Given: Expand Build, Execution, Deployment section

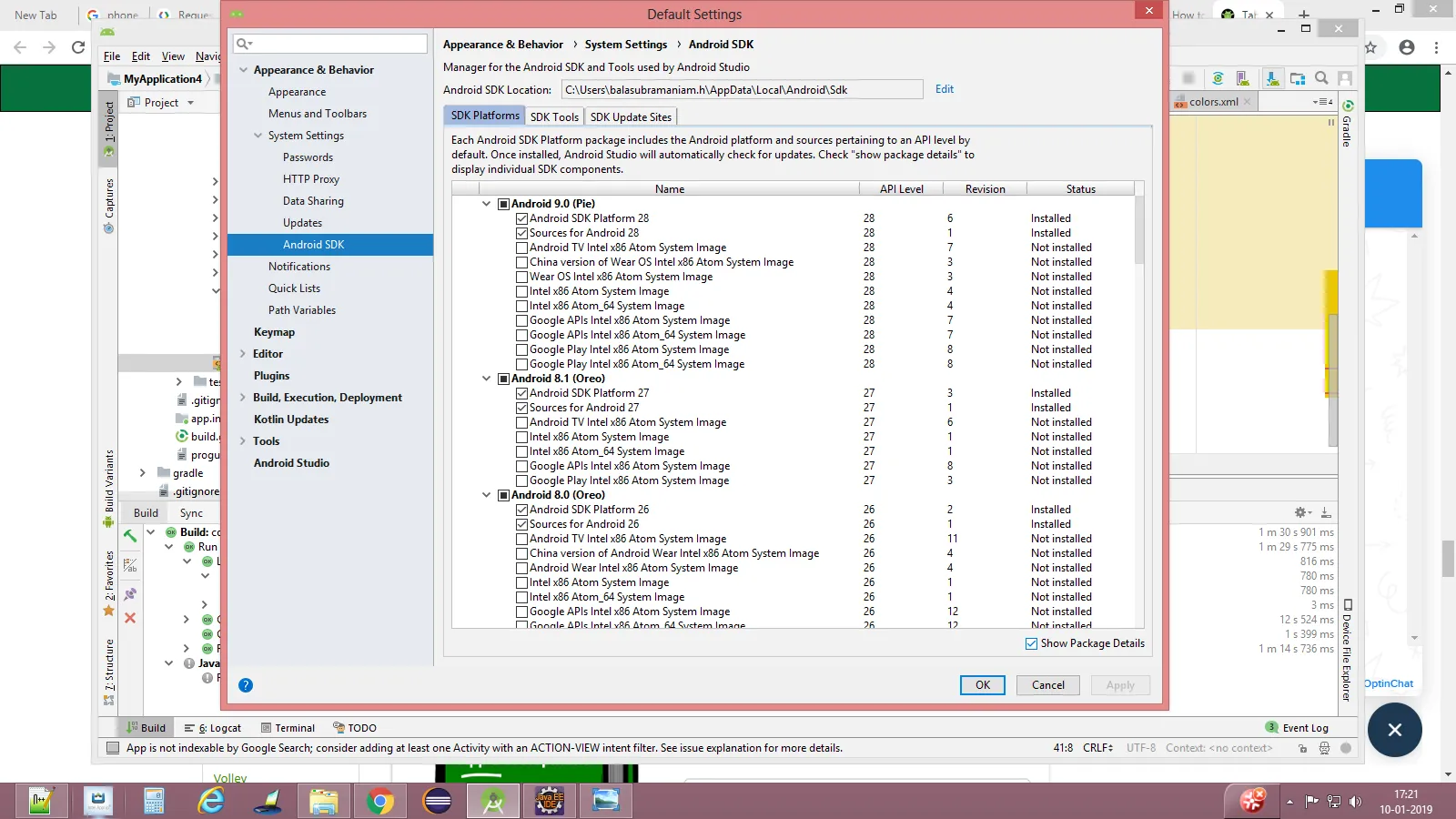Looking at the screenshot, I should pyautogui.click(x=243, y=398).
